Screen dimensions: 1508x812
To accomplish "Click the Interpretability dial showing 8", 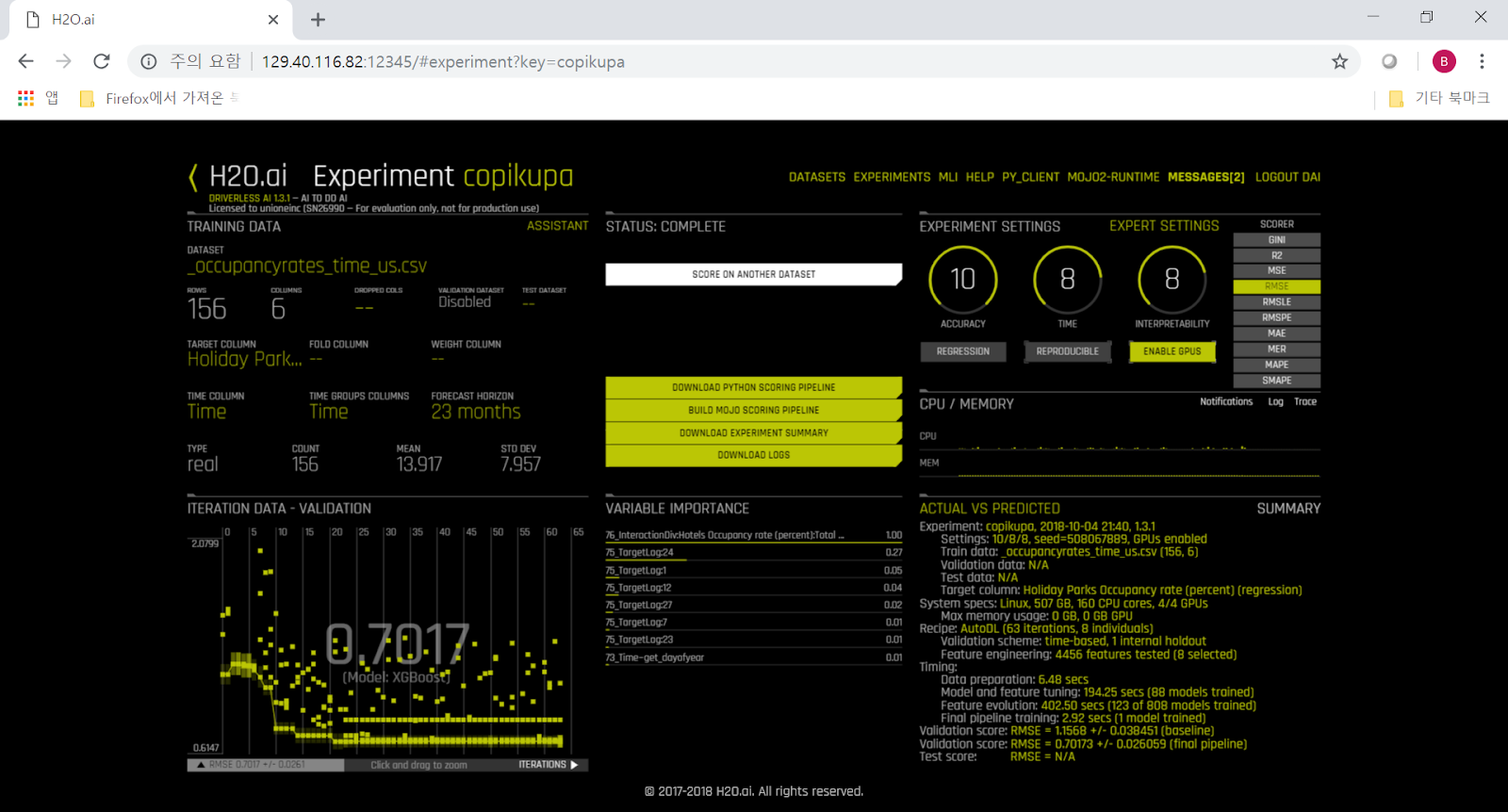I will pyautogui.click(x=1172, y=279).
